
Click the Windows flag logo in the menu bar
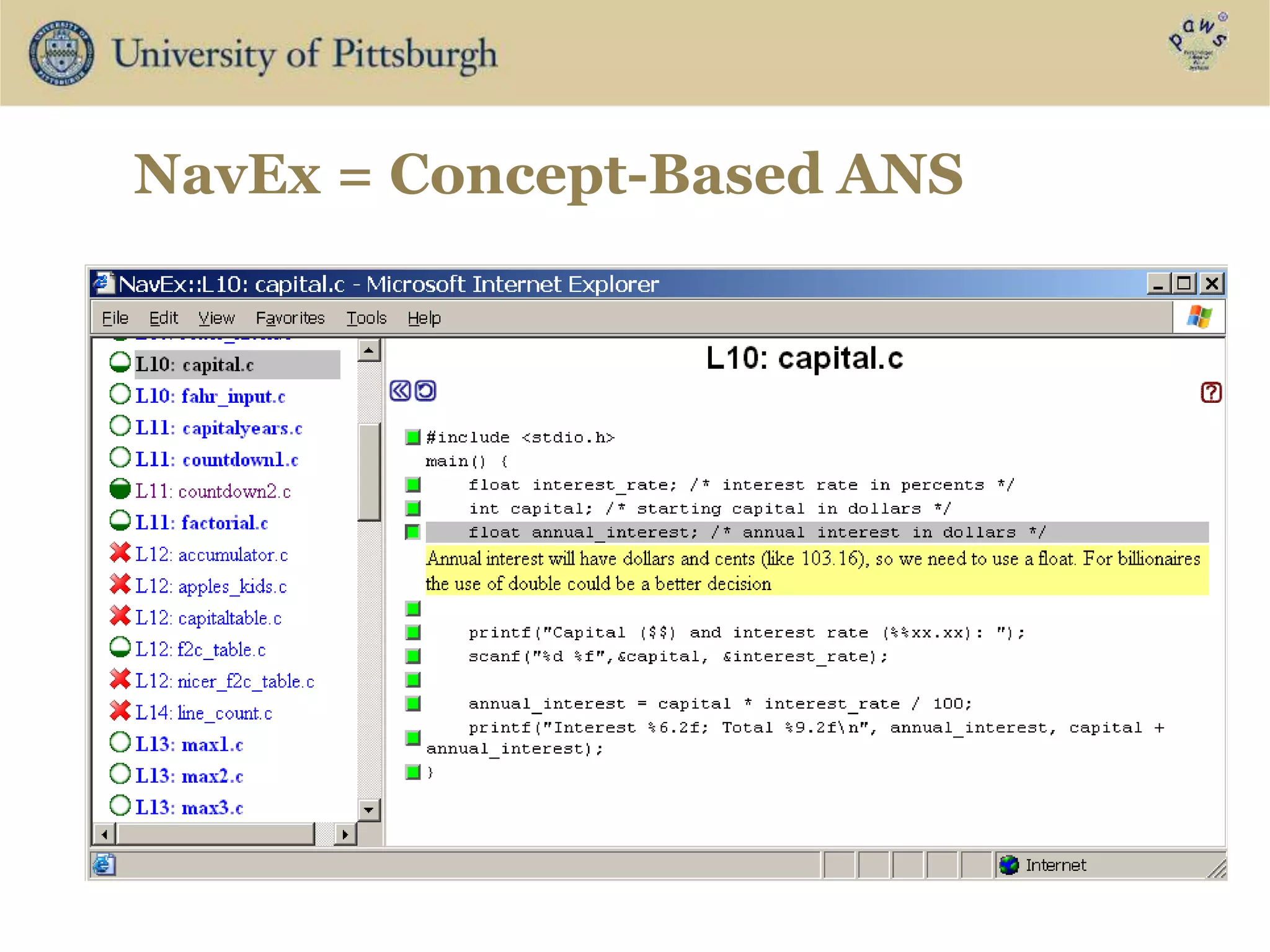1199,318
